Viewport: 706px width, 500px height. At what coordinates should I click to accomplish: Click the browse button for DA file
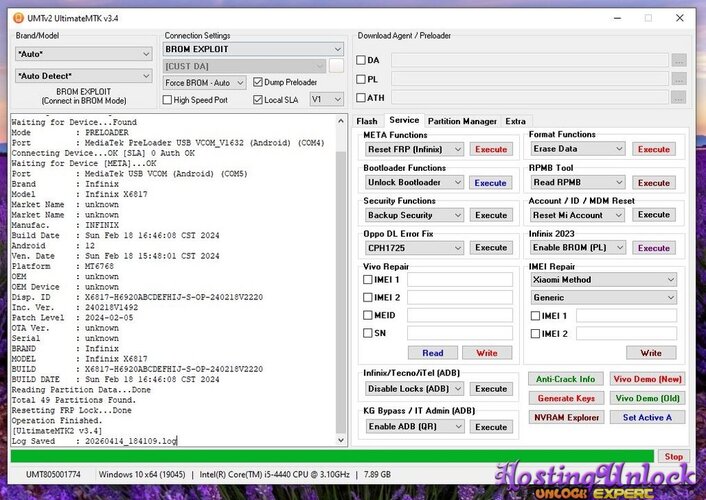[x=679, y=60]
